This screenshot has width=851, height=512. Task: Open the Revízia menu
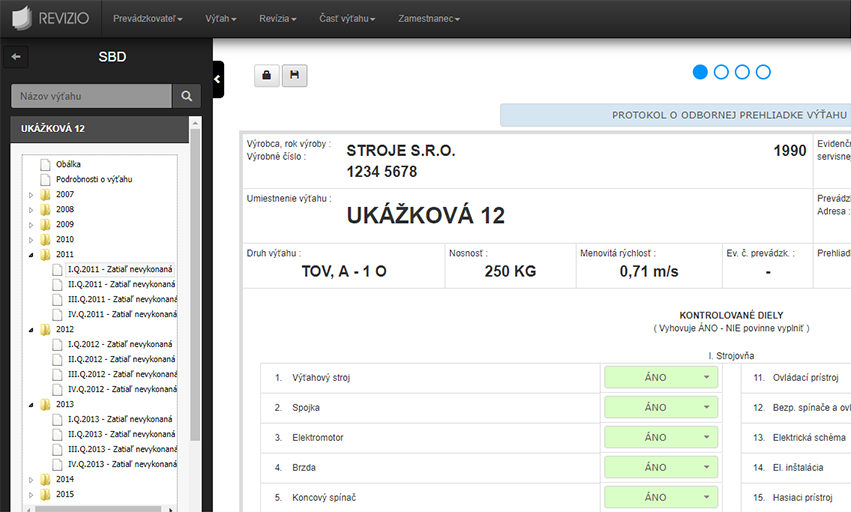278,19
